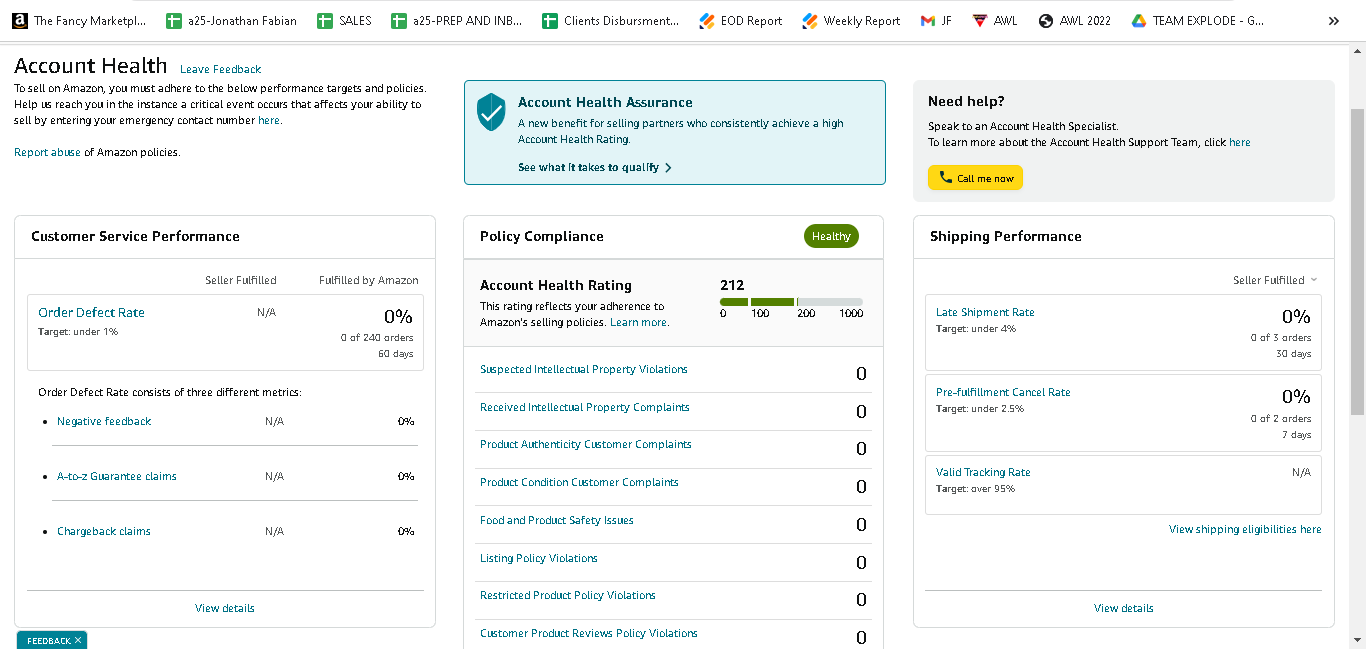Click the emergency contact number 'here' link
This screenshot has width=1366, height=649.
point(269,120)
